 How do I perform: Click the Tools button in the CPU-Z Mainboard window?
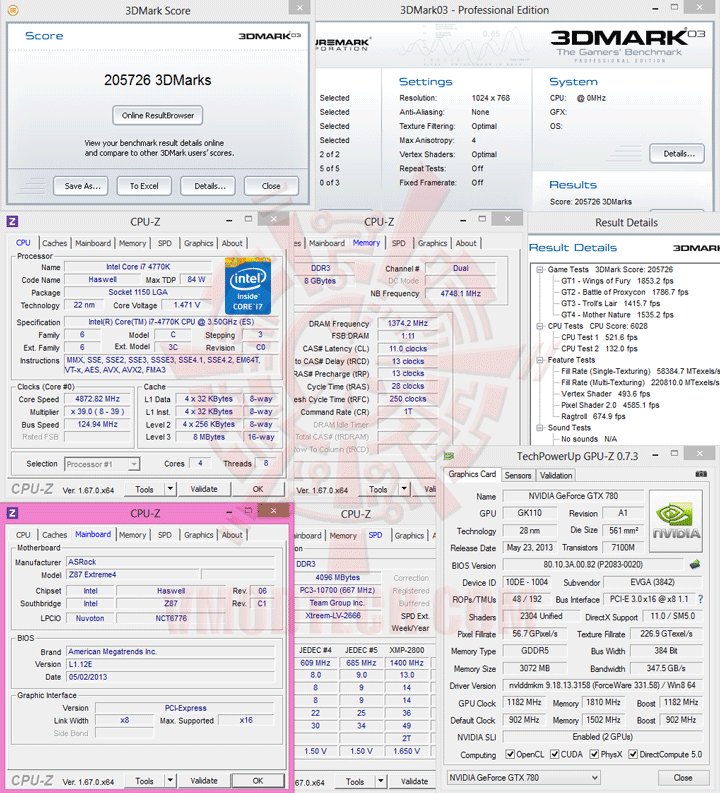click(144, 780)
